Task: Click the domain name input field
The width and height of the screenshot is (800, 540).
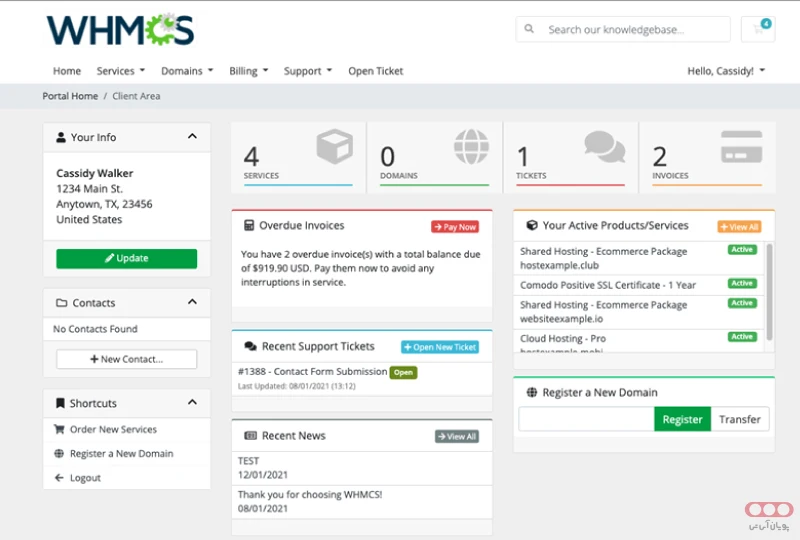Action: (x=586, y=419)
